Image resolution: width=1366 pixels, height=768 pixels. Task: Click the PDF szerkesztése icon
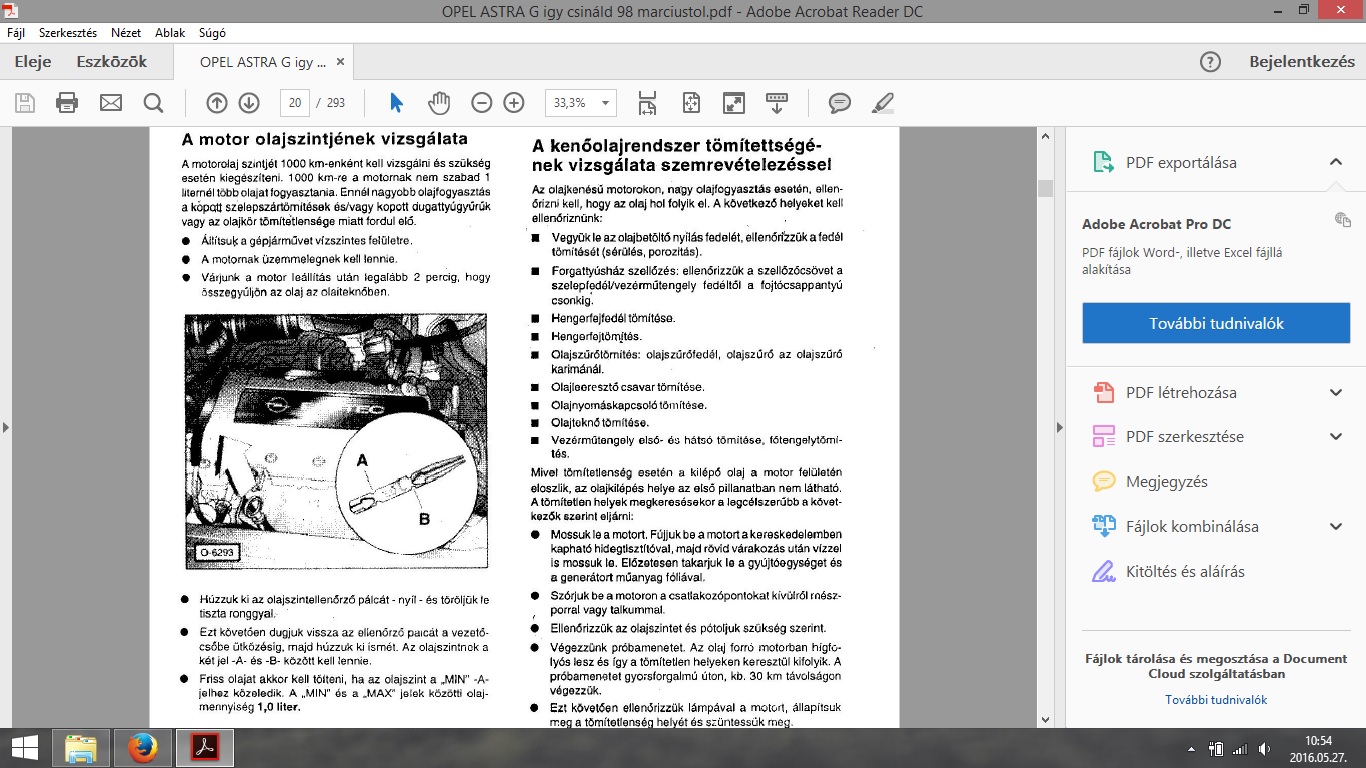(1103, 436)
